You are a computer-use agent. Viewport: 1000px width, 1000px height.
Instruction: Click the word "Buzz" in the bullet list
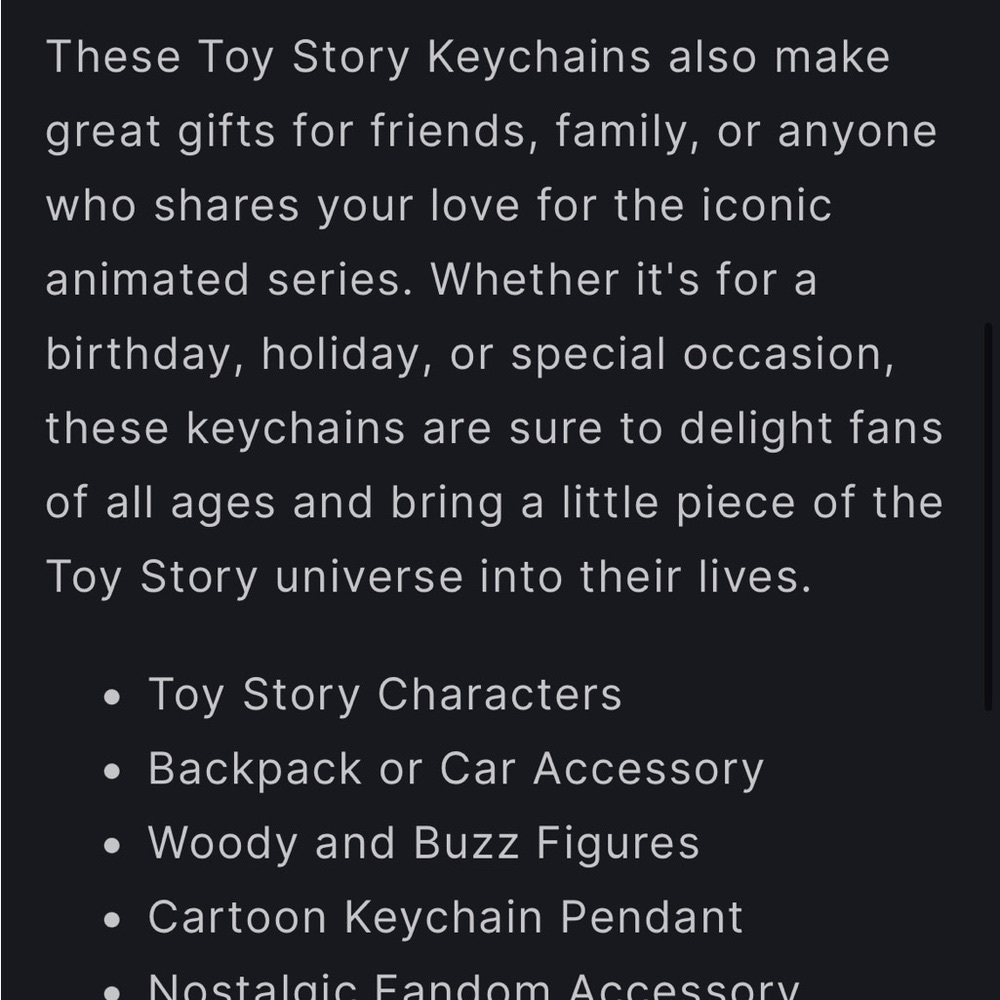(466, 843)
